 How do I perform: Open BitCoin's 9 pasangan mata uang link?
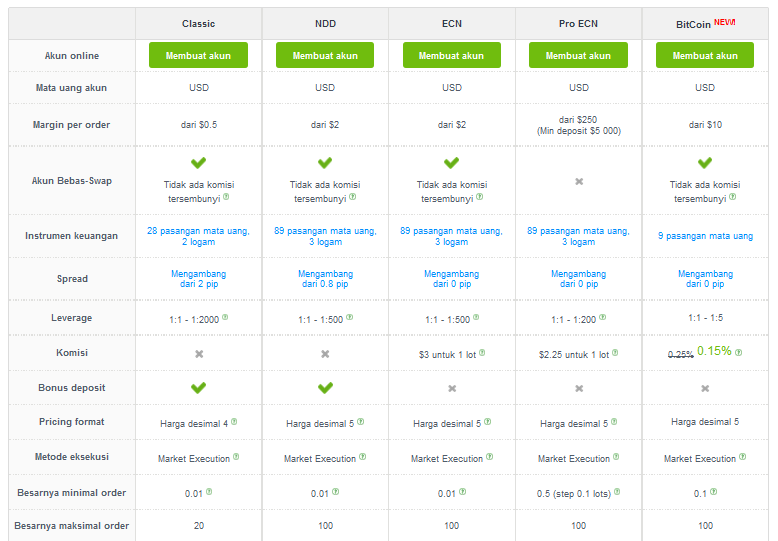point(706,236)
